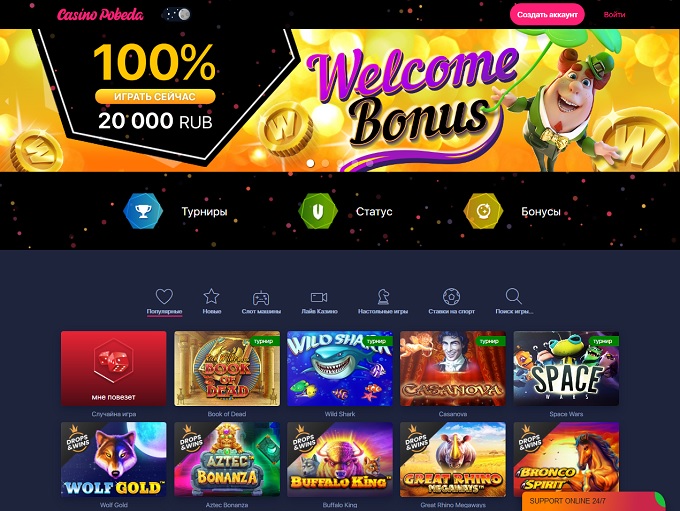Open Ставки на спорт ball icon
The image size is (680, 511).
[x=451, y=297]
